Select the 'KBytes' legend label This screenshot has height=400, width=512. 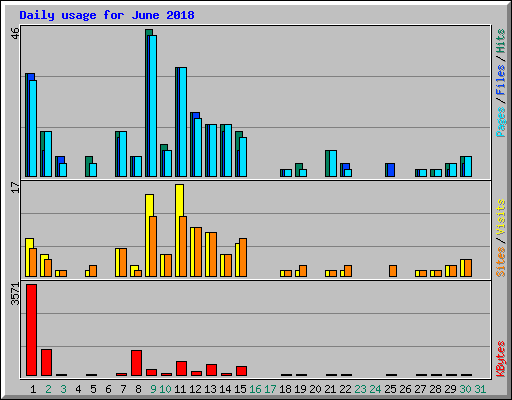(500, 359)
